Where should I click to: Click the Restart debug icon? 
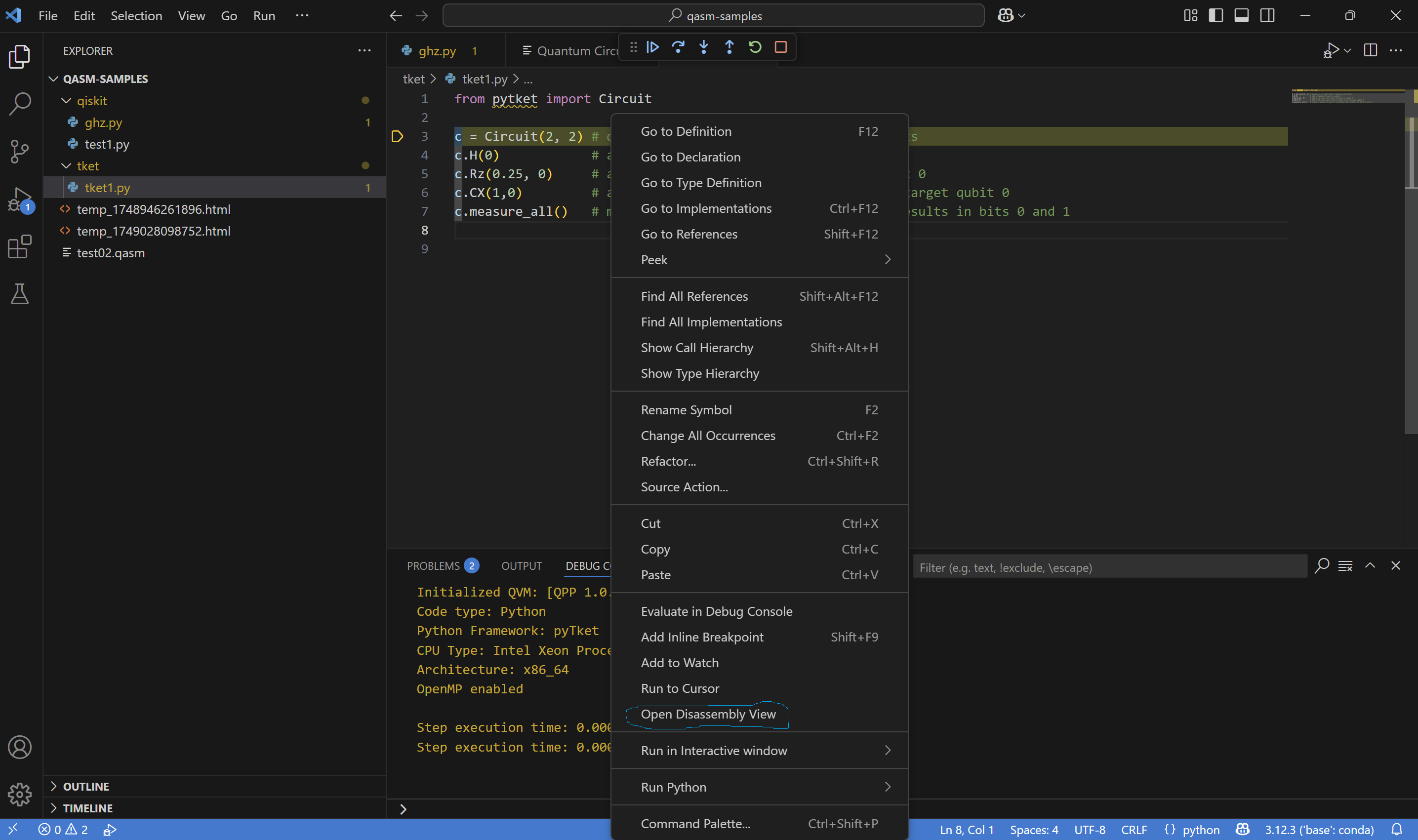755,47
